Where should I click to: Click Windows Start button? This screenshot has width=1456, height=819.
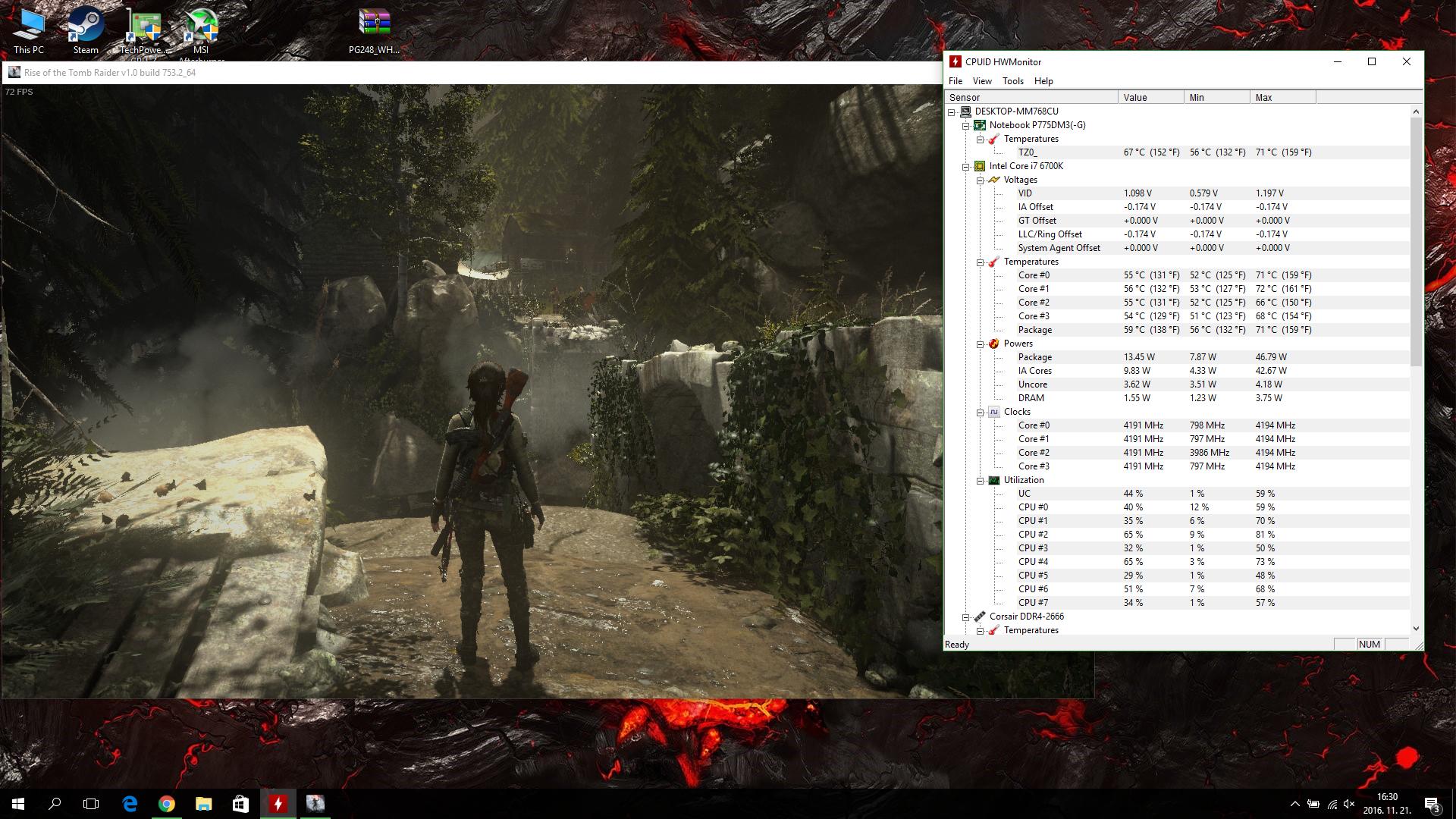18,804
